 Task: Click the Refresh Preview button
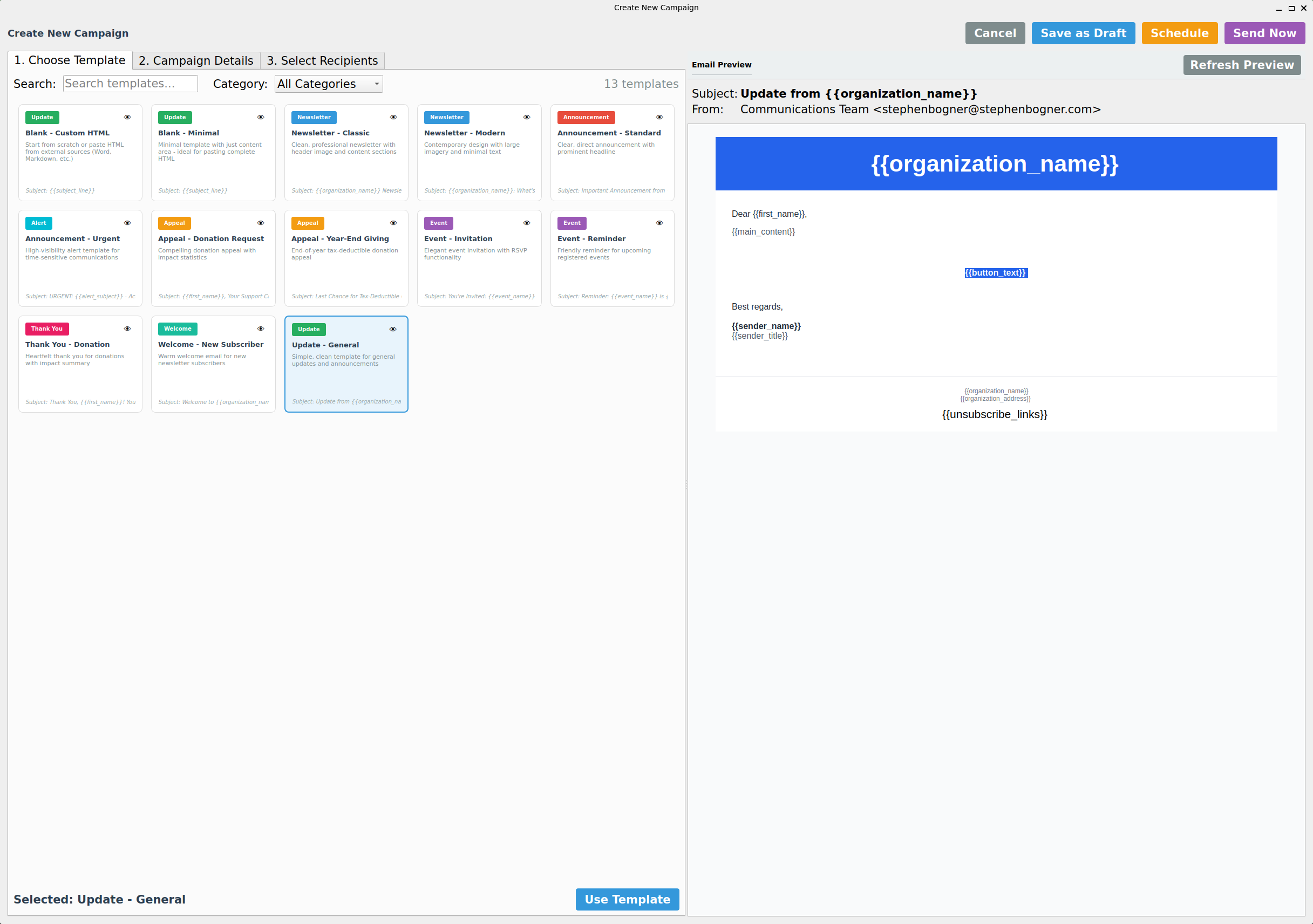click(1242, 65)
